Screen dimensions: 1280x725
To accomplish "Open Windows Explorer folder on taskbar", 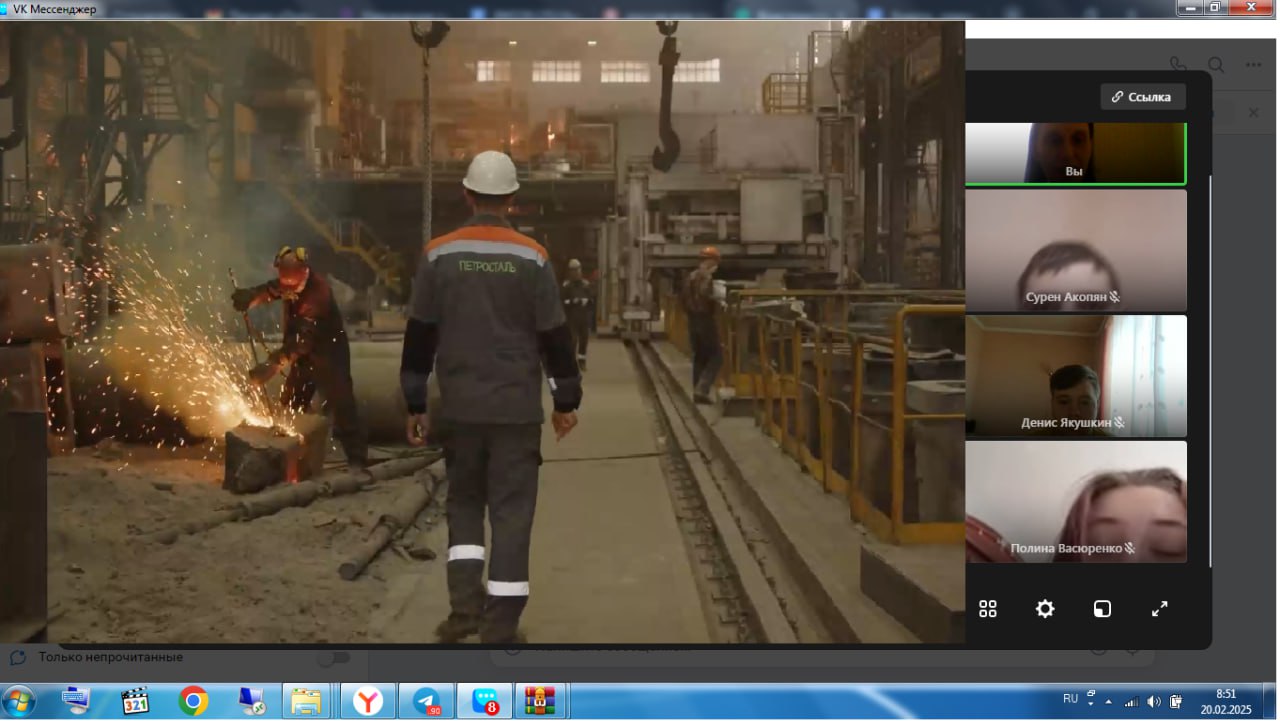I will (x=306, y=701).
